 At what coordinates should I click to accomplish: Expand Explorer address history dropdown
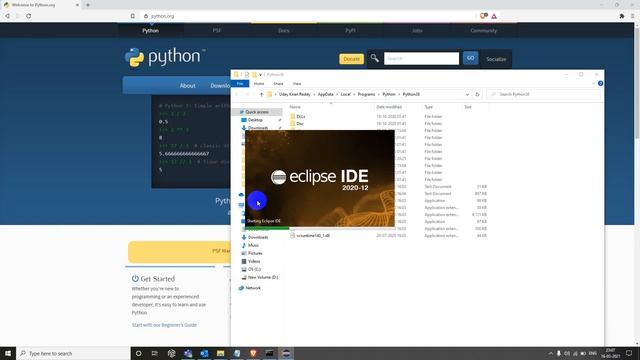467,94
